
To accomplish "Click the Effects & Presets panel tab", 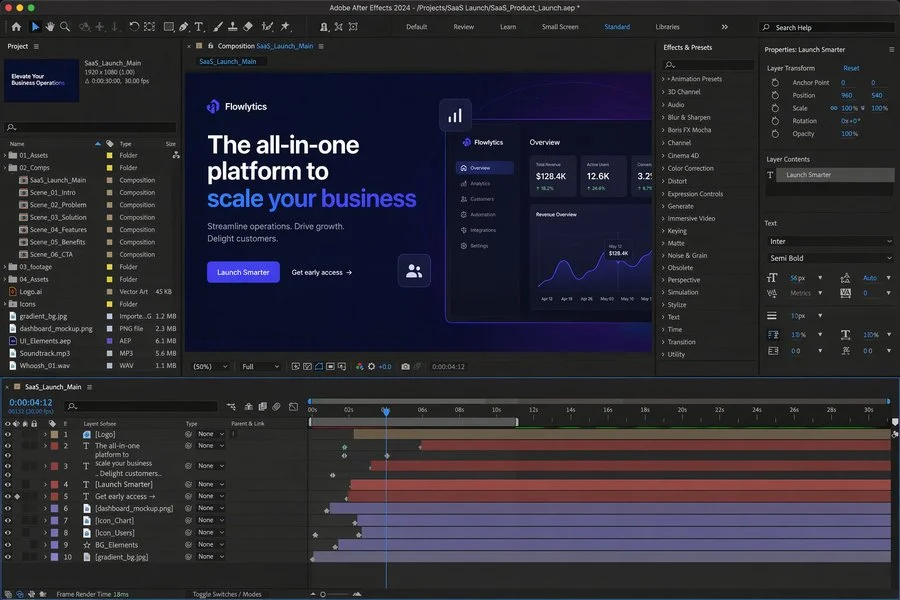I will [686, 46].
